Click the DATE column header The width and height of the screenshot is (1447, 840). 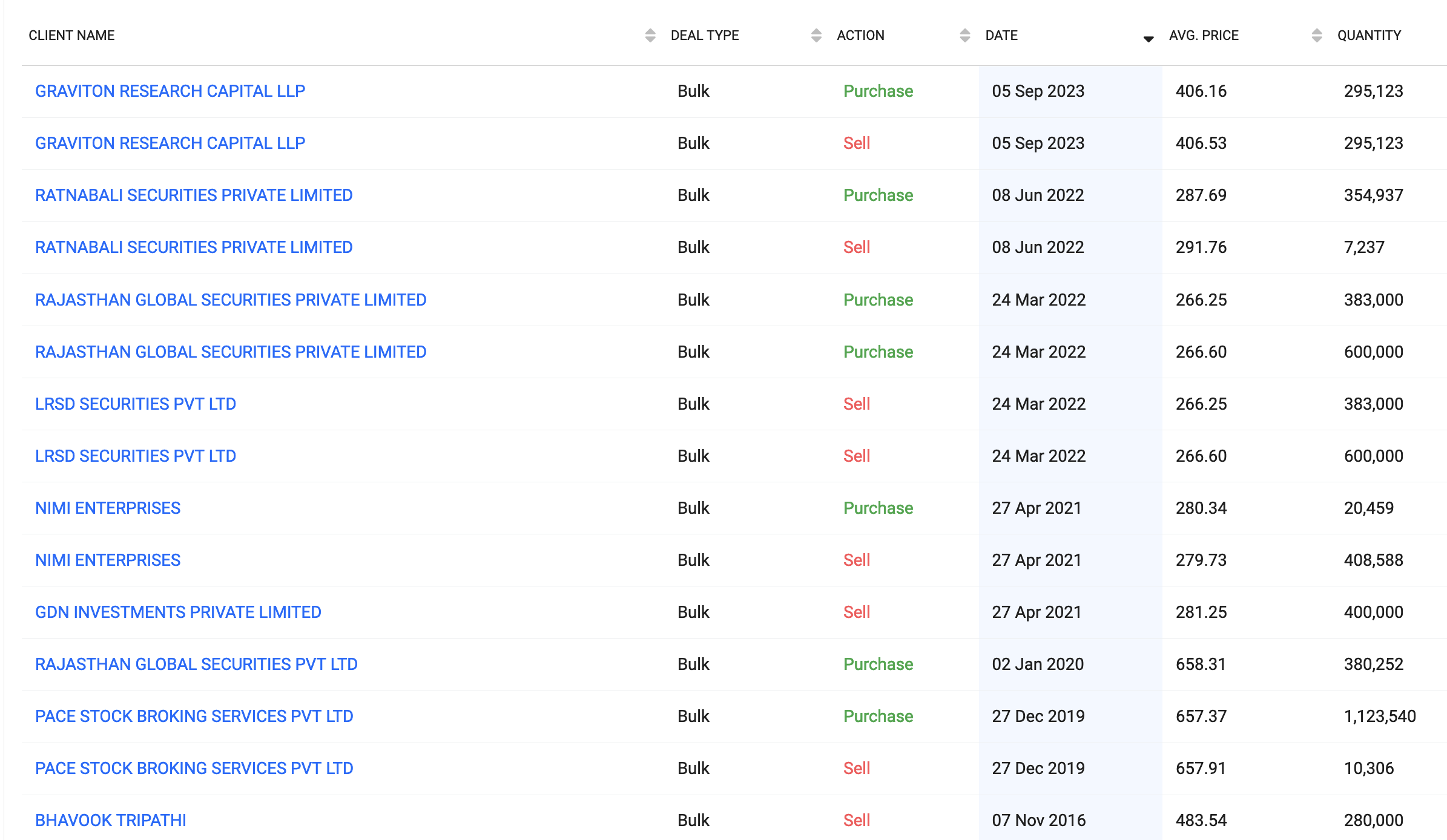point(1001,36)
